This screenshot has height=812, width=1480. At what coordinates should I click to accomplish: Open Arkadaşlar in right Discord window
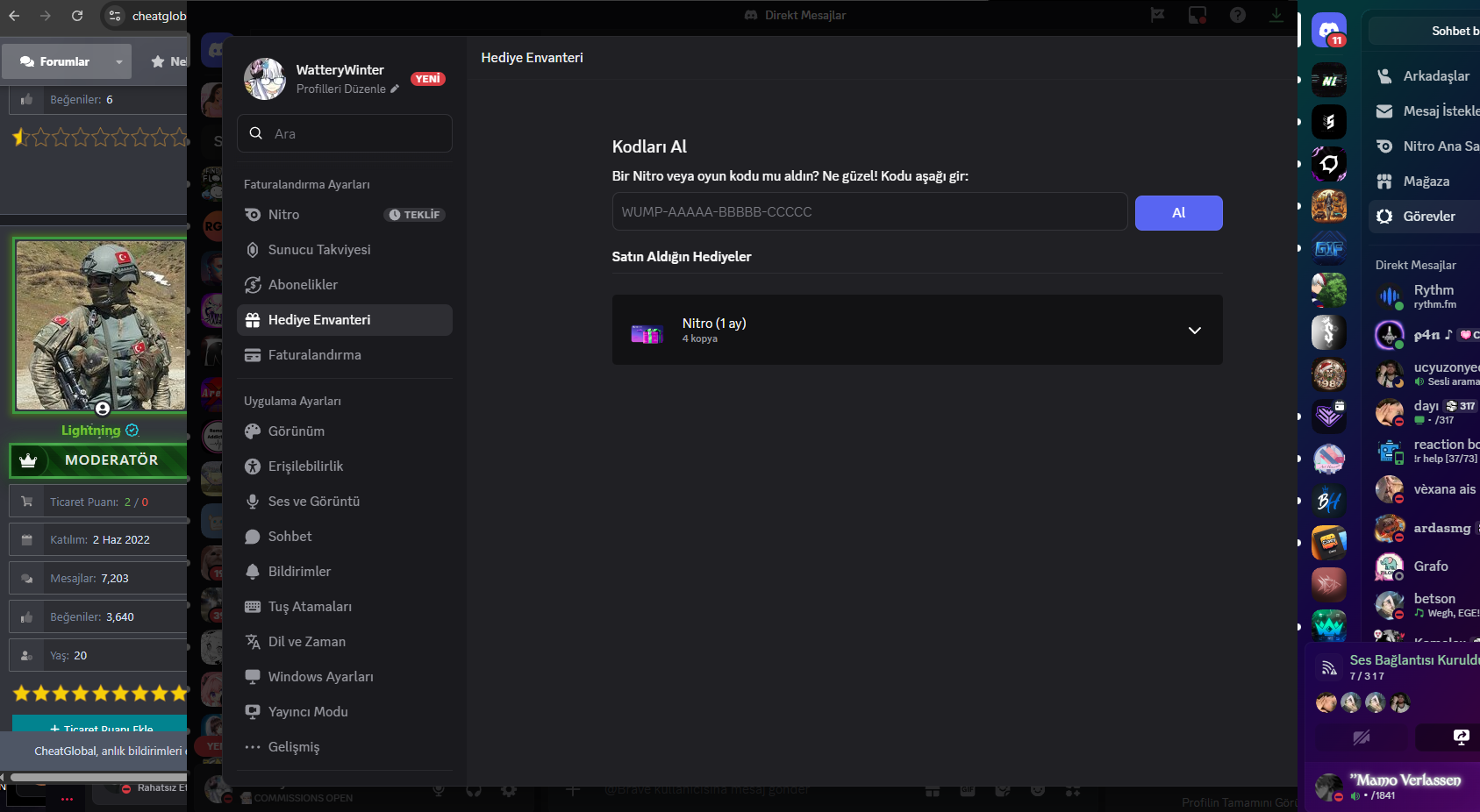[1424, 76]
